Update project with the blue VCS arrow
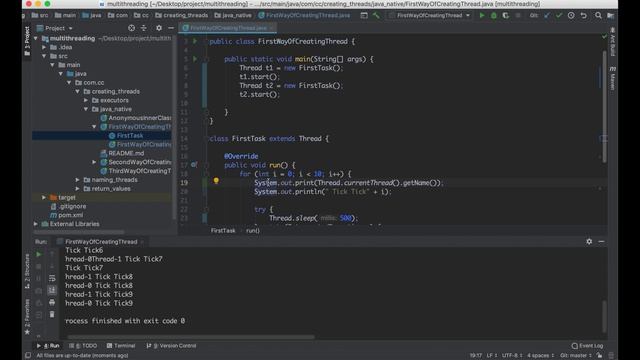Screen dimensions: 640x360 pos(547,16)
